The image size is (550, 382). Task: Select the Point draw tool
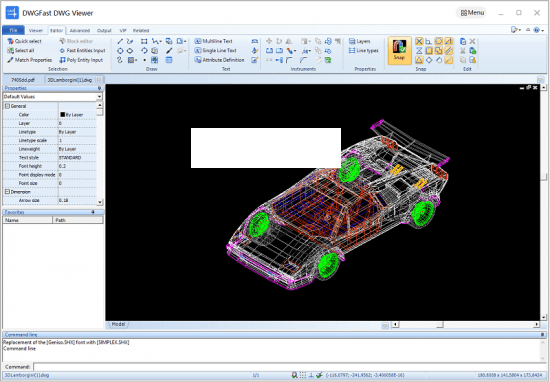click(144, 60)
